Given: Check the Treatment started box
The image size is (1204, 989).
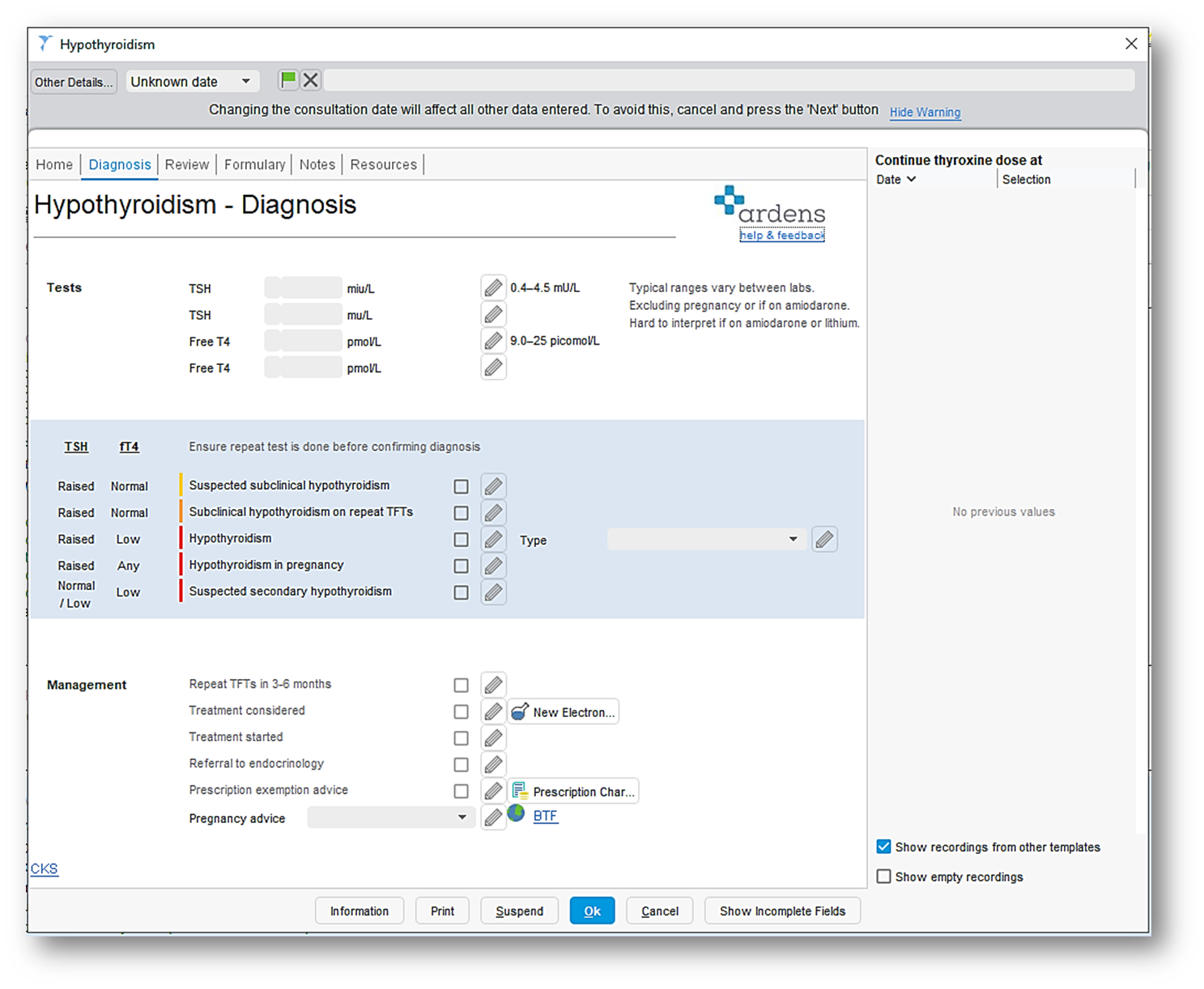Looking at the screenshot, I should [461, 738].
